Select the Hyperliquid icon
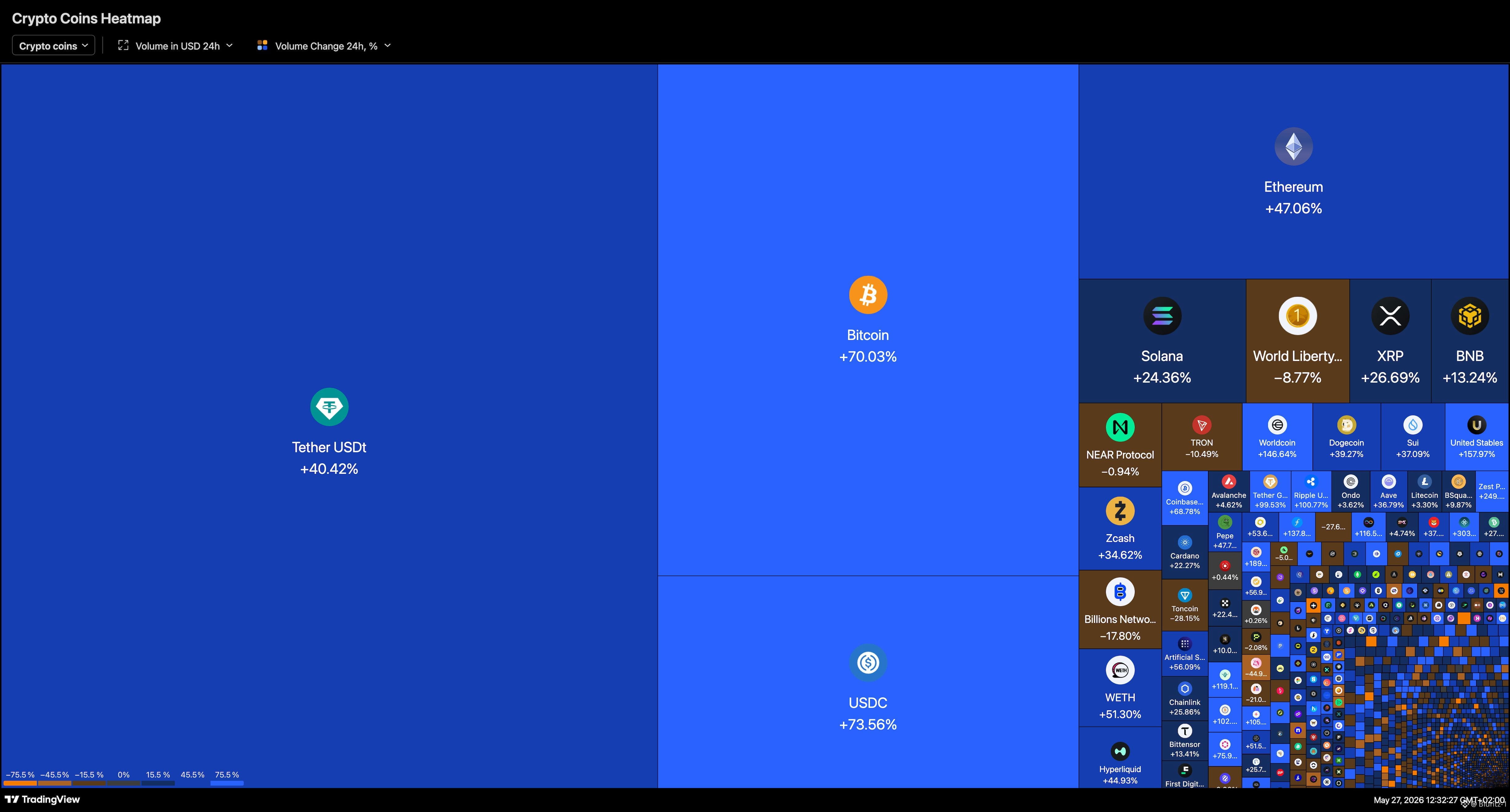Screen dimensions: 1510x812 [x=1120, y=751]
